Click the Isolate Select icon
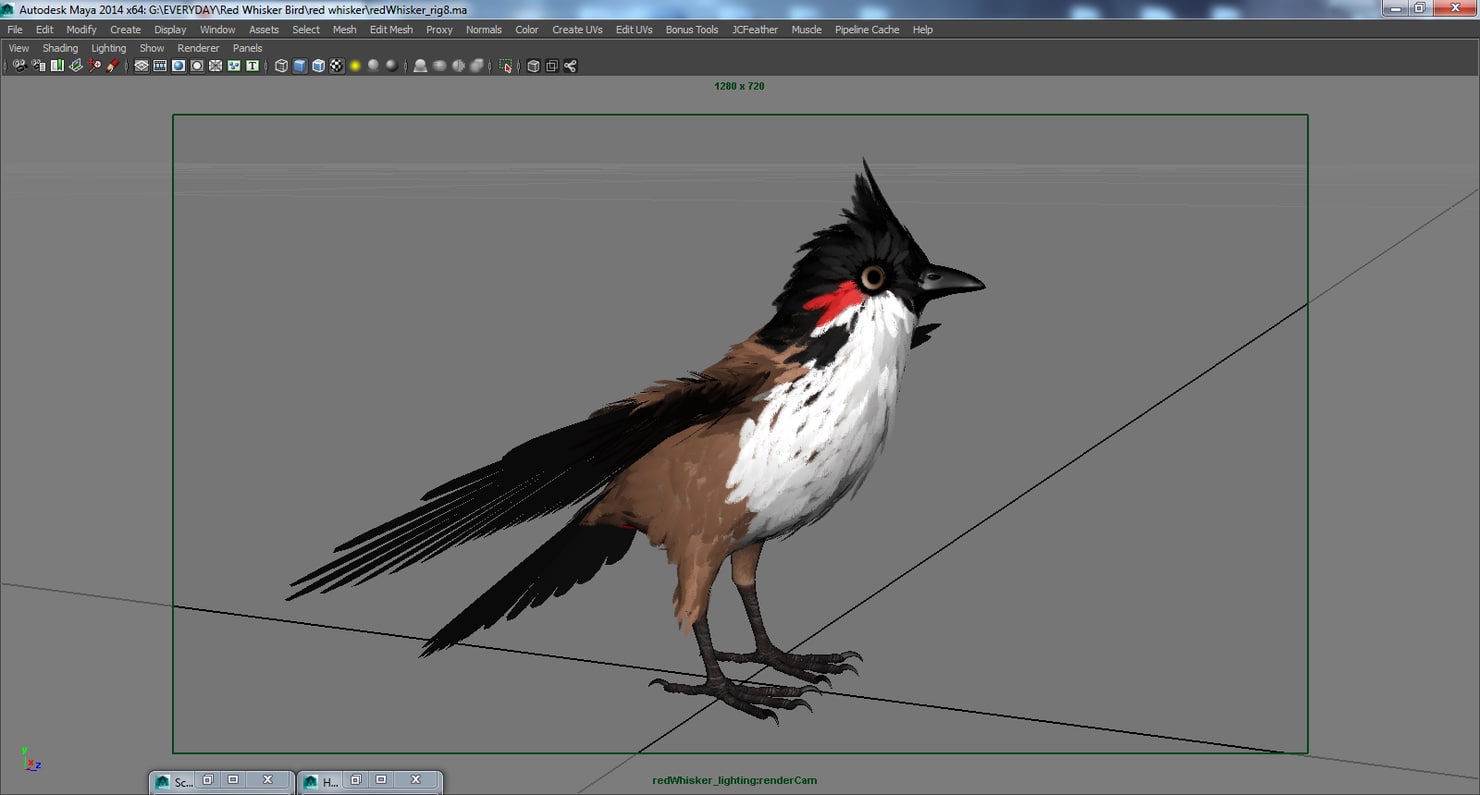This screenshot has height=795, width=1480. tap(506, 66)
